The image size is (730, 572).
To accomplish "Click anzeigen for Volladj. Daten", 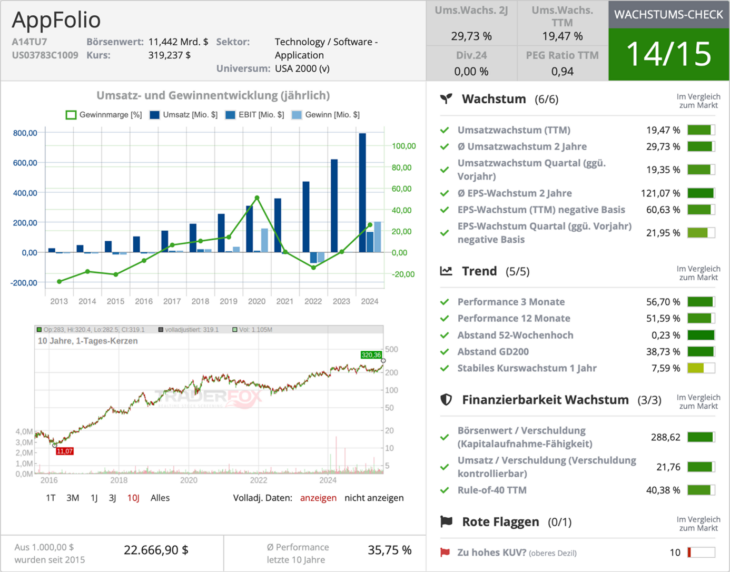I will (318, 498).
